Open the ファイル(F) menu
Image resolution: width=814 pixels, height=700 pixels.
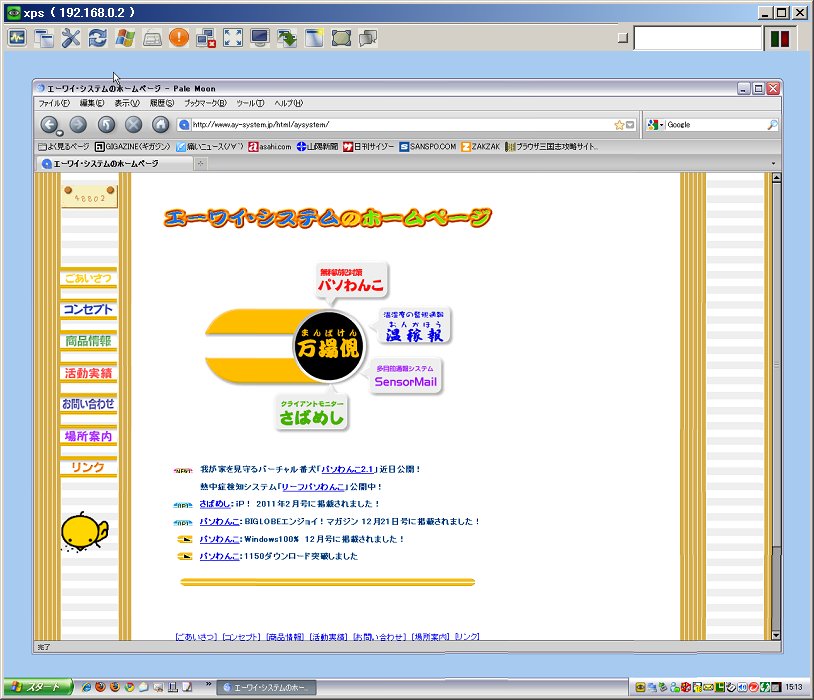click(x=54, y=103)
